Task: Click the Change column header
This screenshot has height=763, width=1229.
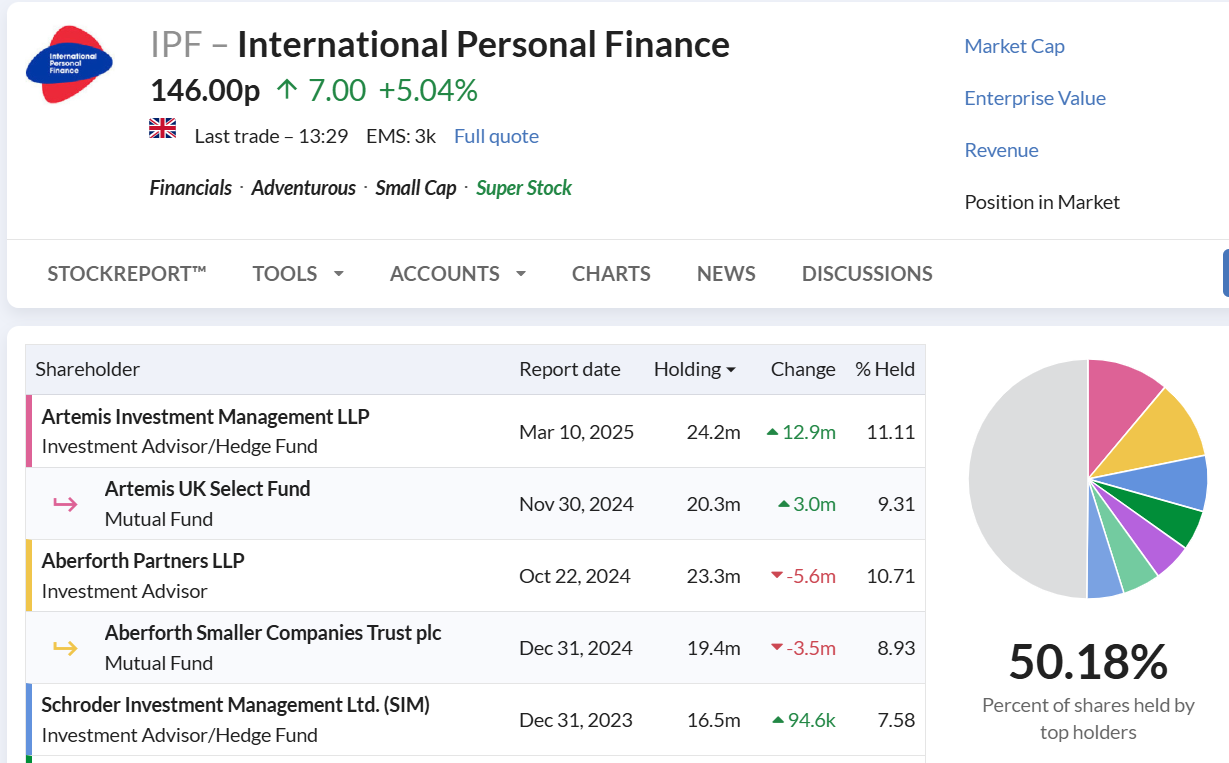Action: click(803, 369)
